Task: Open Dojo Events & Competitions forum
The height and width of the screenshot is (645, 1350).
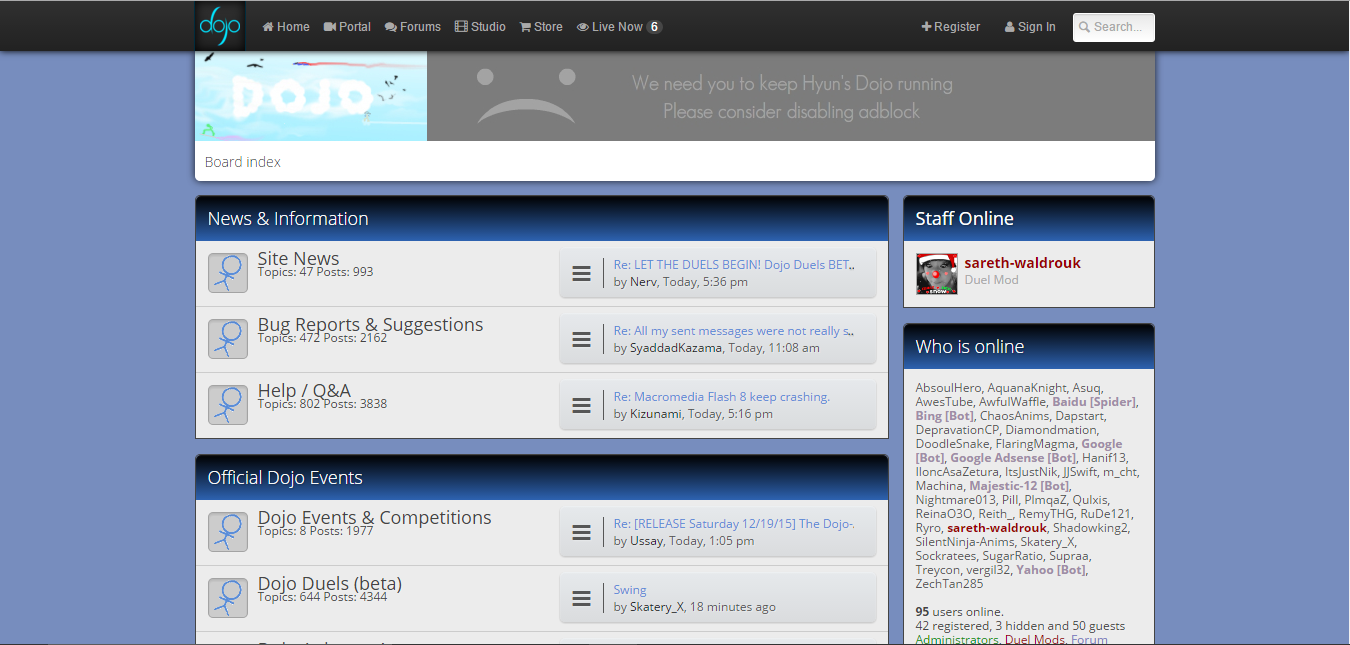Action: (x=374, y=517)
